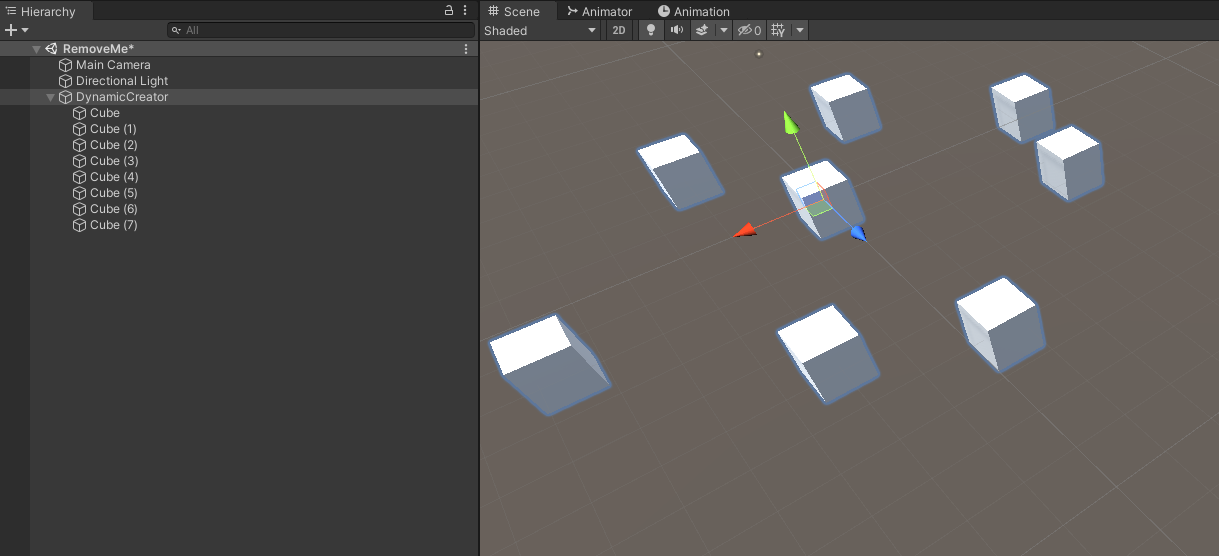Screen dimensions: 1219x556
Task: Open the RemoveMe scene options menu
Action: pyautogui.click(x=465, y=49)
